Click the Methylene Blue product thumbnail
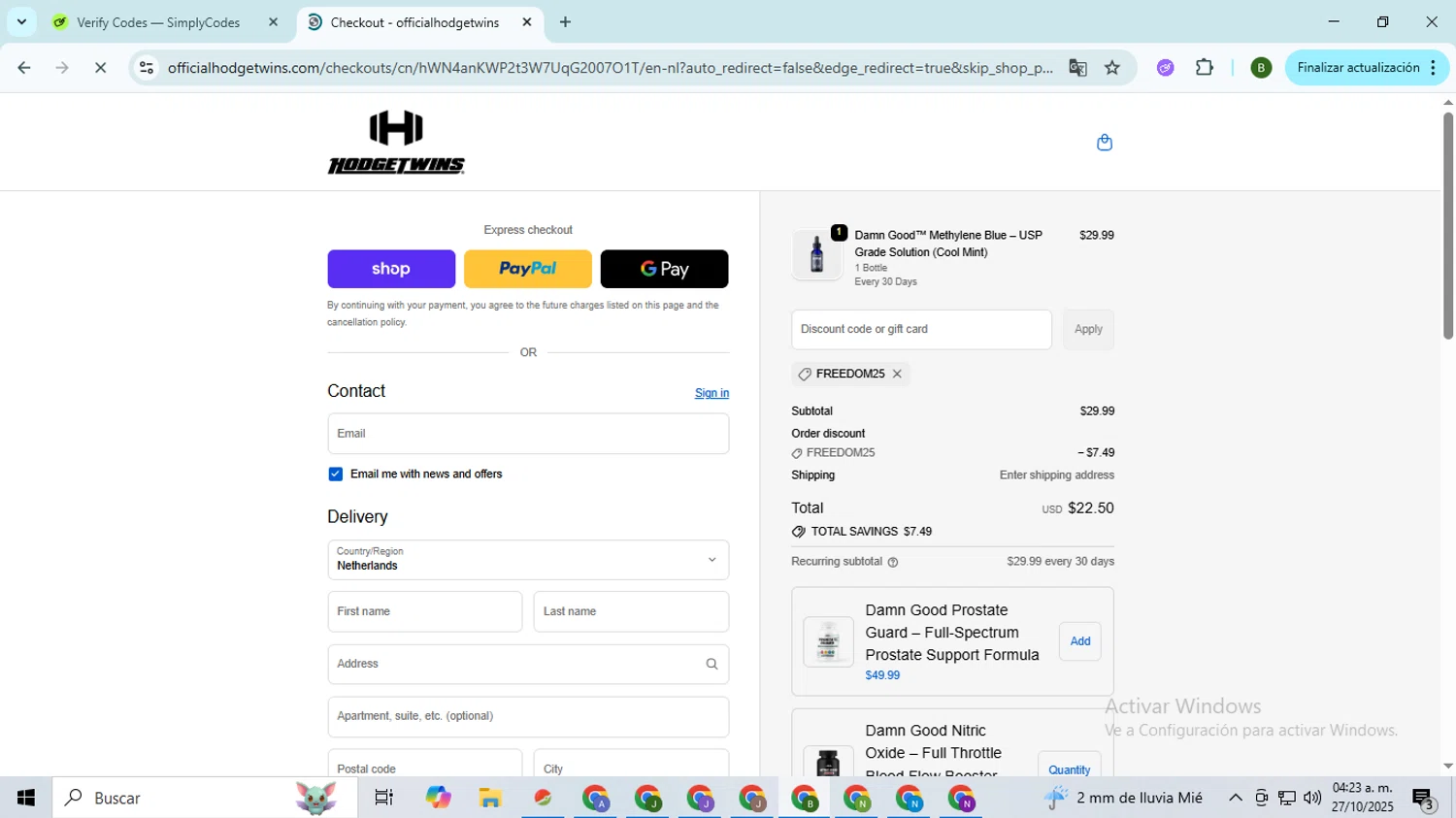The width and height of the screenshot is (1456, 818). [816, 254]
